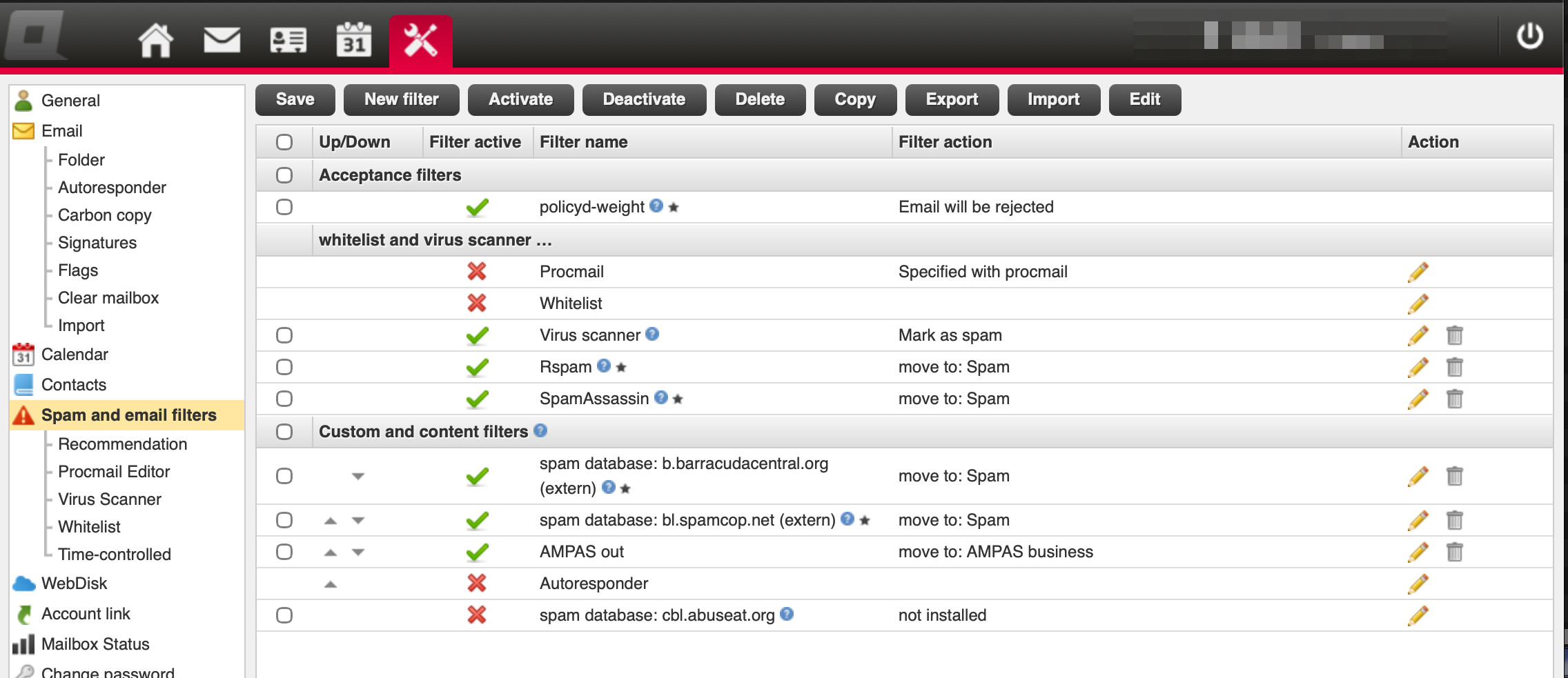Delete the Rspam filter via trash icon
This screenshot has height=678, width=1568.
[1454, 367]
